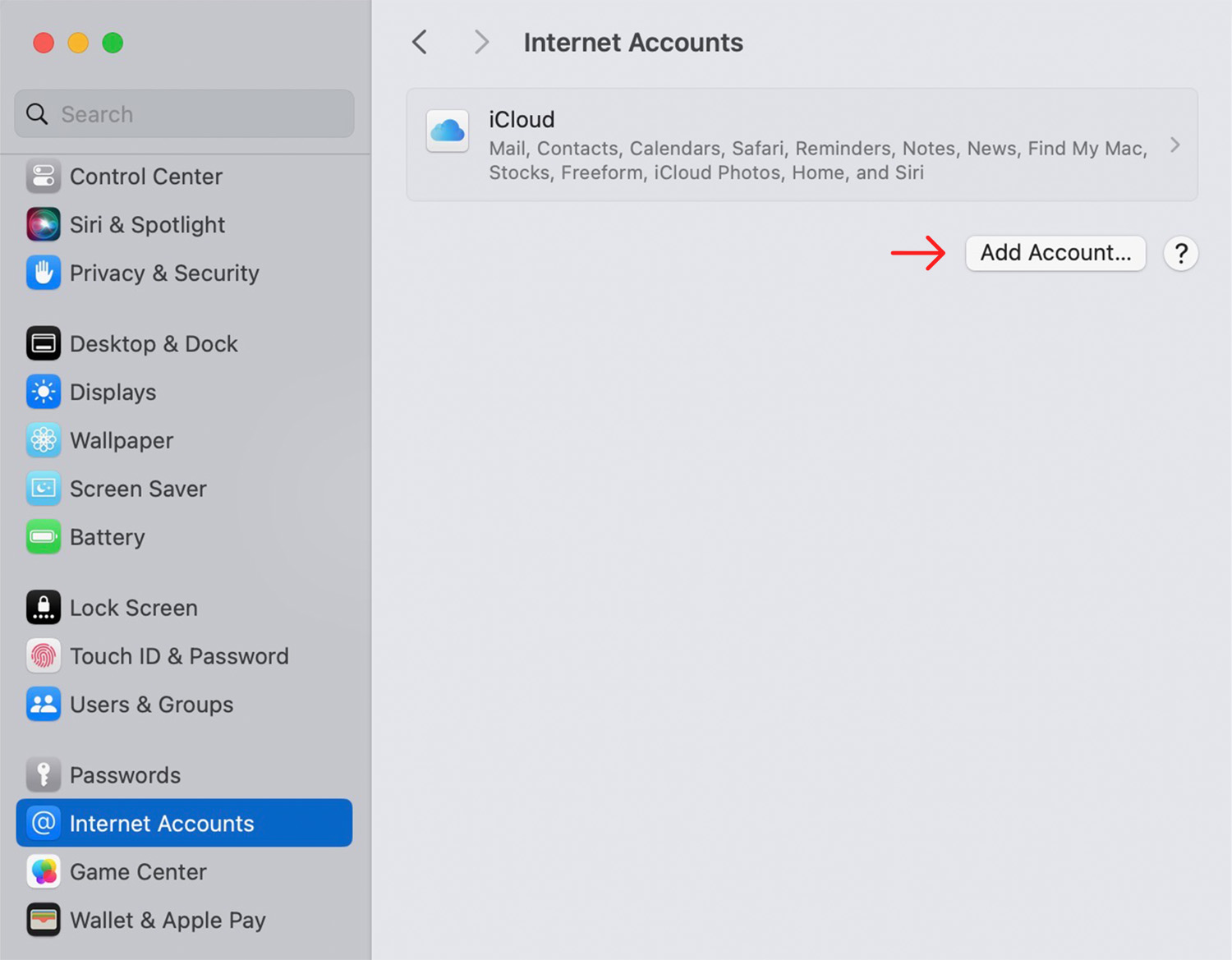Open Battery settings label
Image resolution: width=1232 pixels, height=960 pixels.
click(x=108, y=537)
